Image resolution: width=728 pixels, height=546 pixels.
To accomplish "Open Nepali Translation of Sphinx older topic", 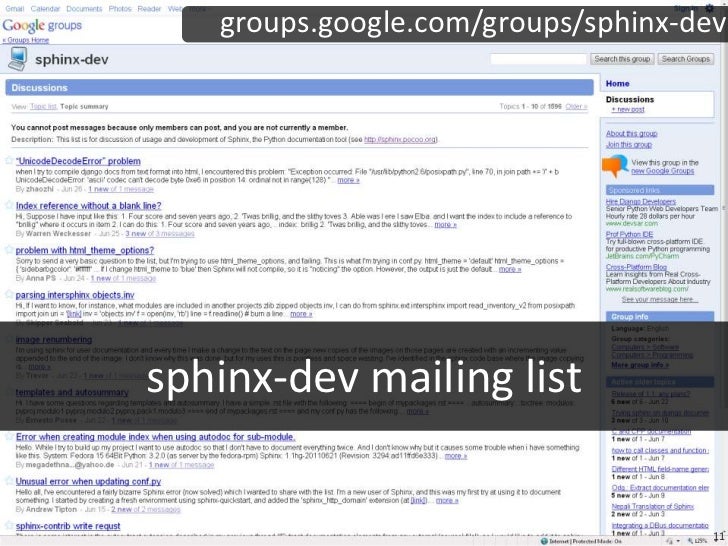I will tap(653, 507).
